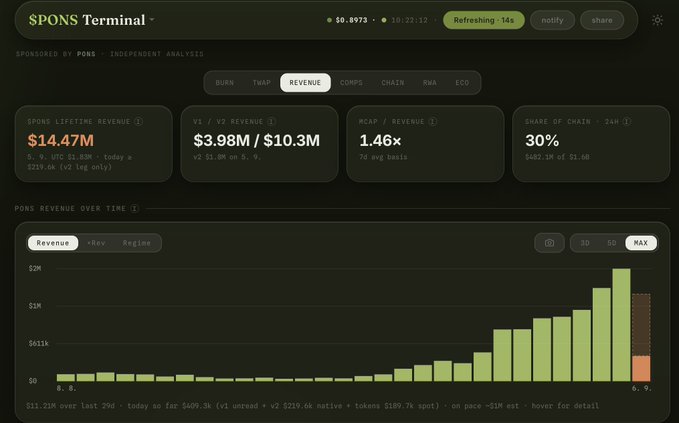The height and width of the screenshot is (423, 679).
Task: Open info icon beside PONS Revenue Over Time
Action: 134,209
